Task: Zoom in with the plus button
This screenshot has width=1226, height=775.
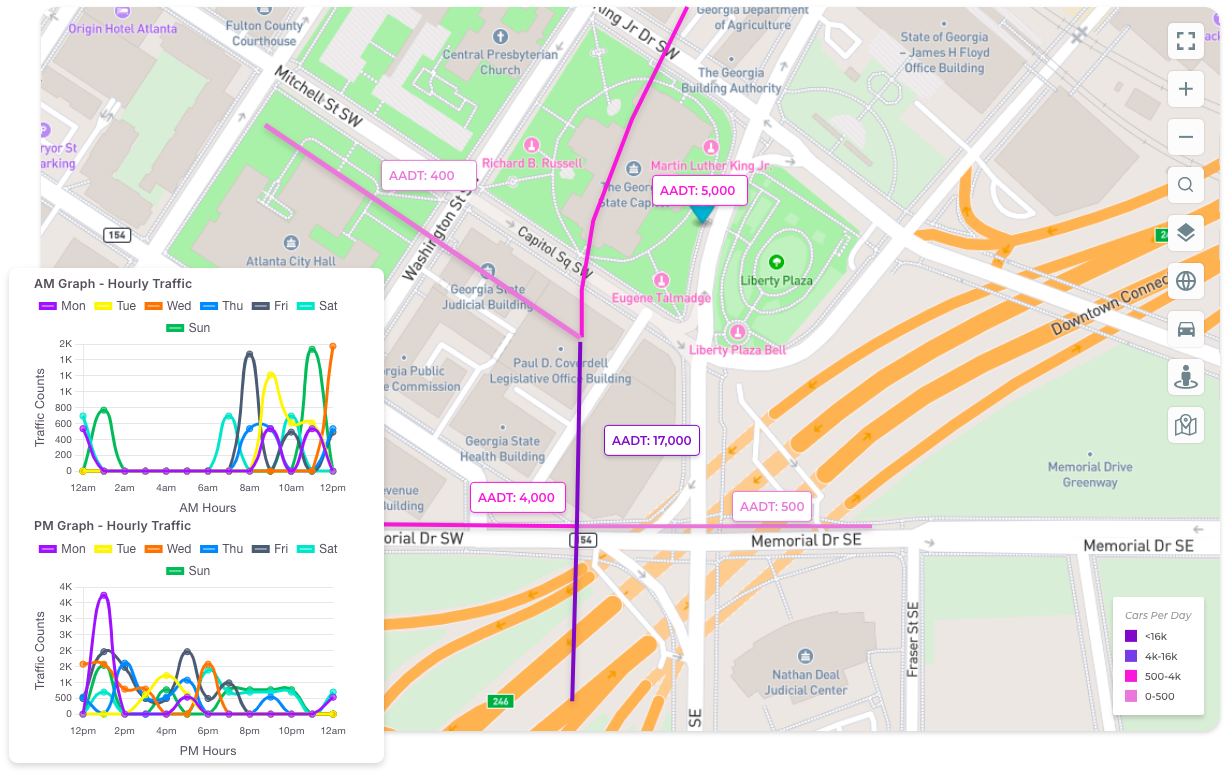Action: pos(1186,89)
